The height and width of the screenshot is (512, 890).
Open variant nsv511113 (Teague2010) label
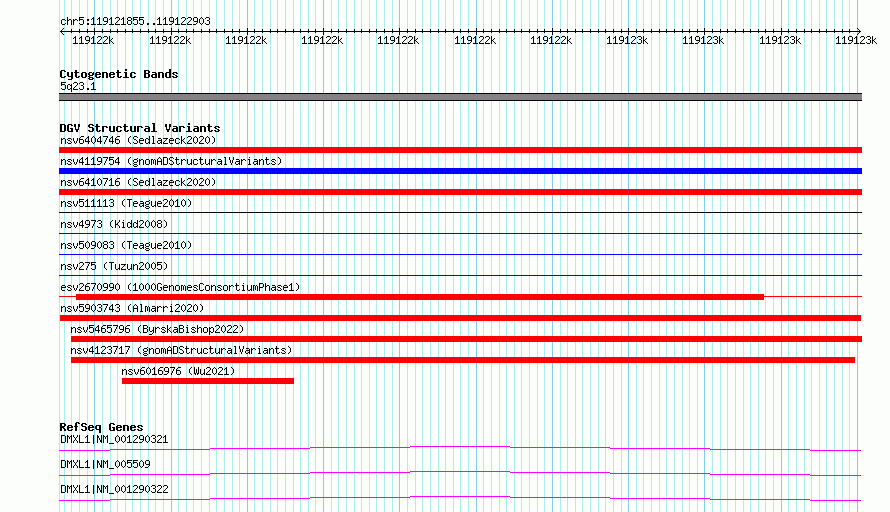[x=126, y=203]
